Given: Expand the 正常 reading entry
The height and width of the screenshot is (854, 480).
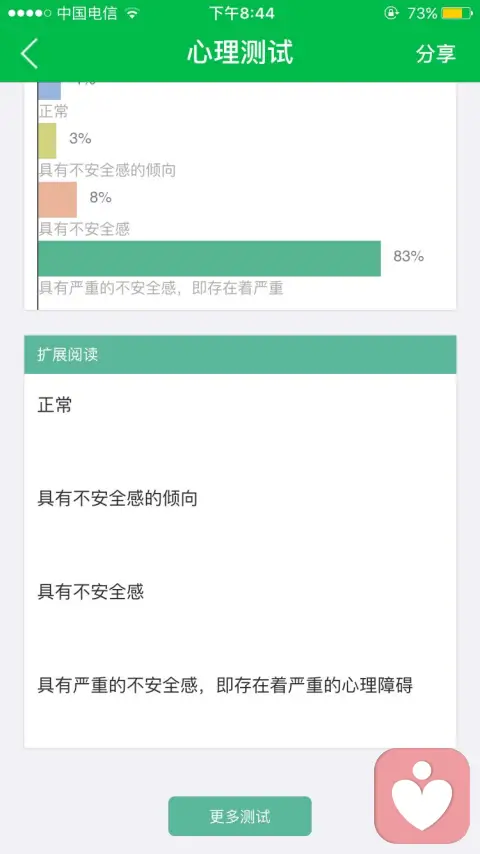Looking at the screenshot, I should click(x=54, y=405).
